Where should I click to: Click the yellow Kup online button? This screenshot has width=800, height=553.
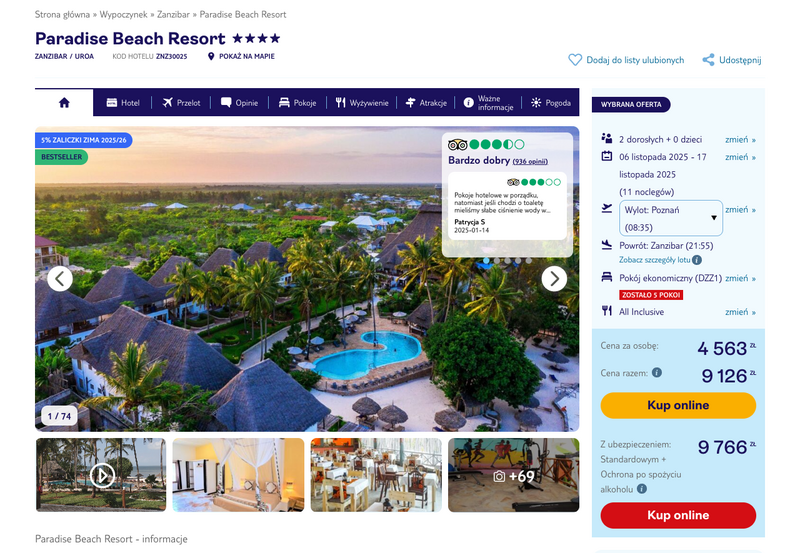(x=678, y=405)
